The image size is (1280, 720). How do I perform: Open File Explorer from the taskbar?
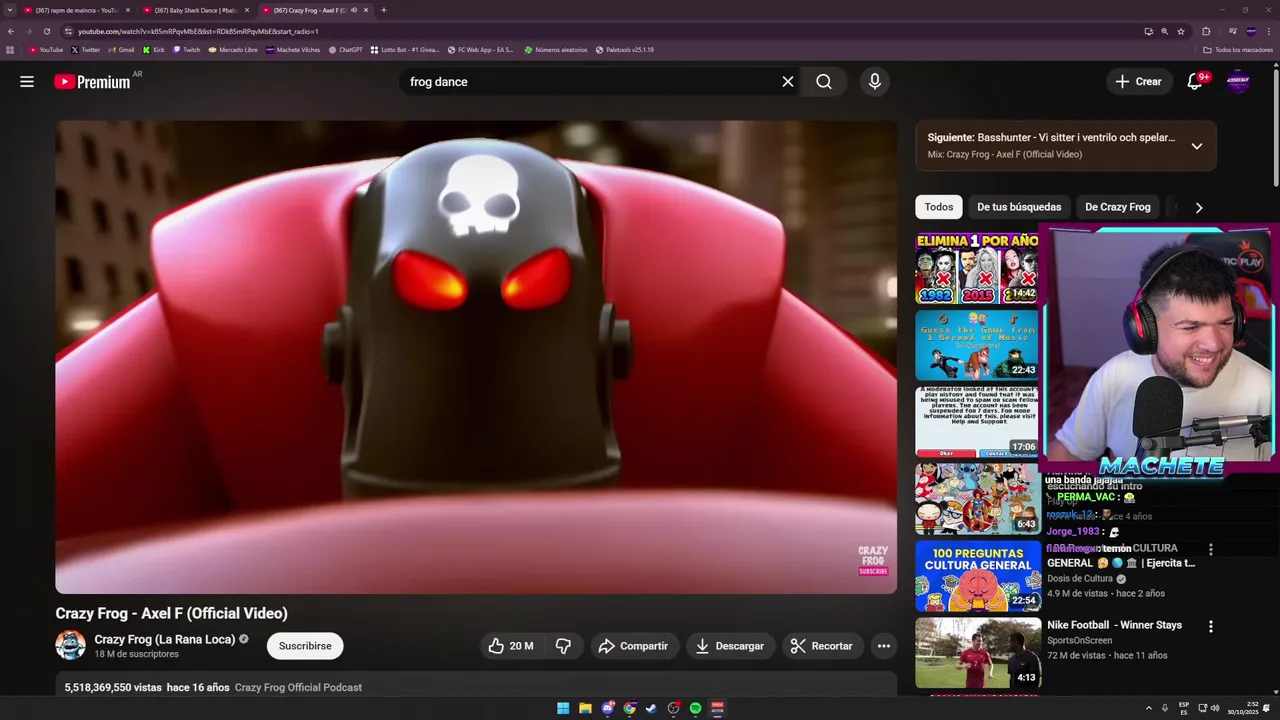(x=585, y=708)
